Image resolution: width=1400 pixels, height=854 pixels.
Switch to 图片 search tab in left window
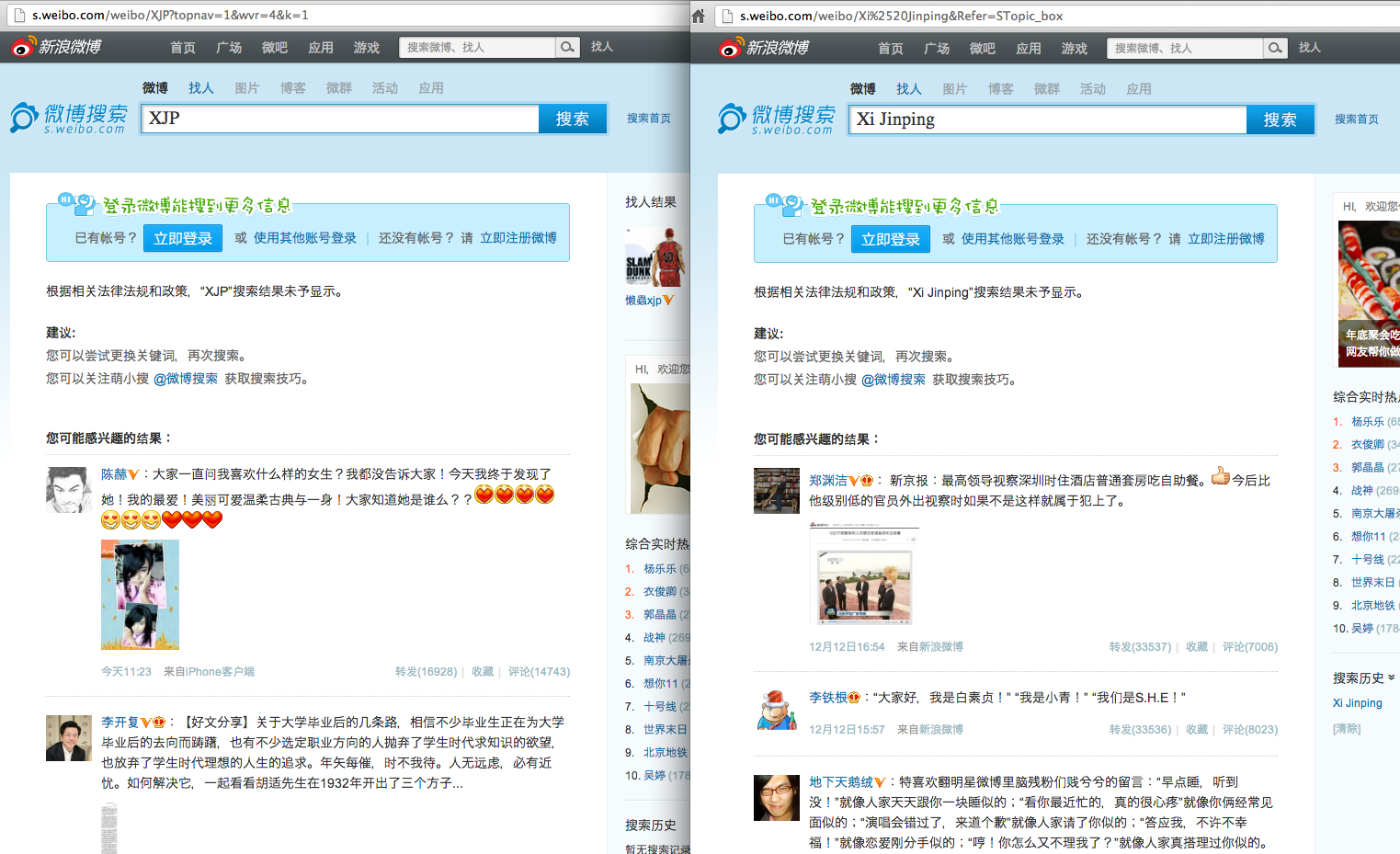coord(247,88)
